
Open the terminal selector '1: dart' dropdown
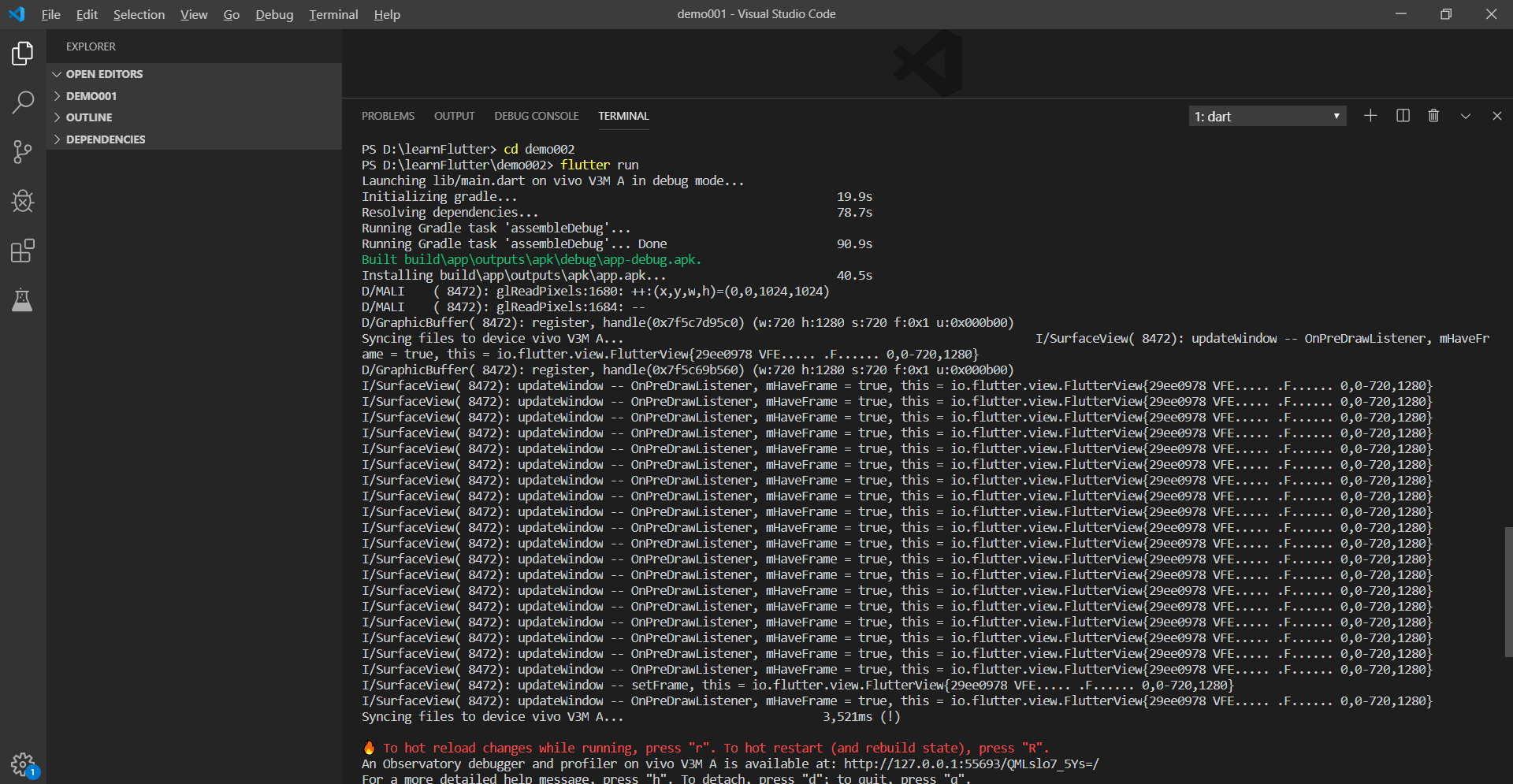pyautogui.click(x=1267, y=117)
